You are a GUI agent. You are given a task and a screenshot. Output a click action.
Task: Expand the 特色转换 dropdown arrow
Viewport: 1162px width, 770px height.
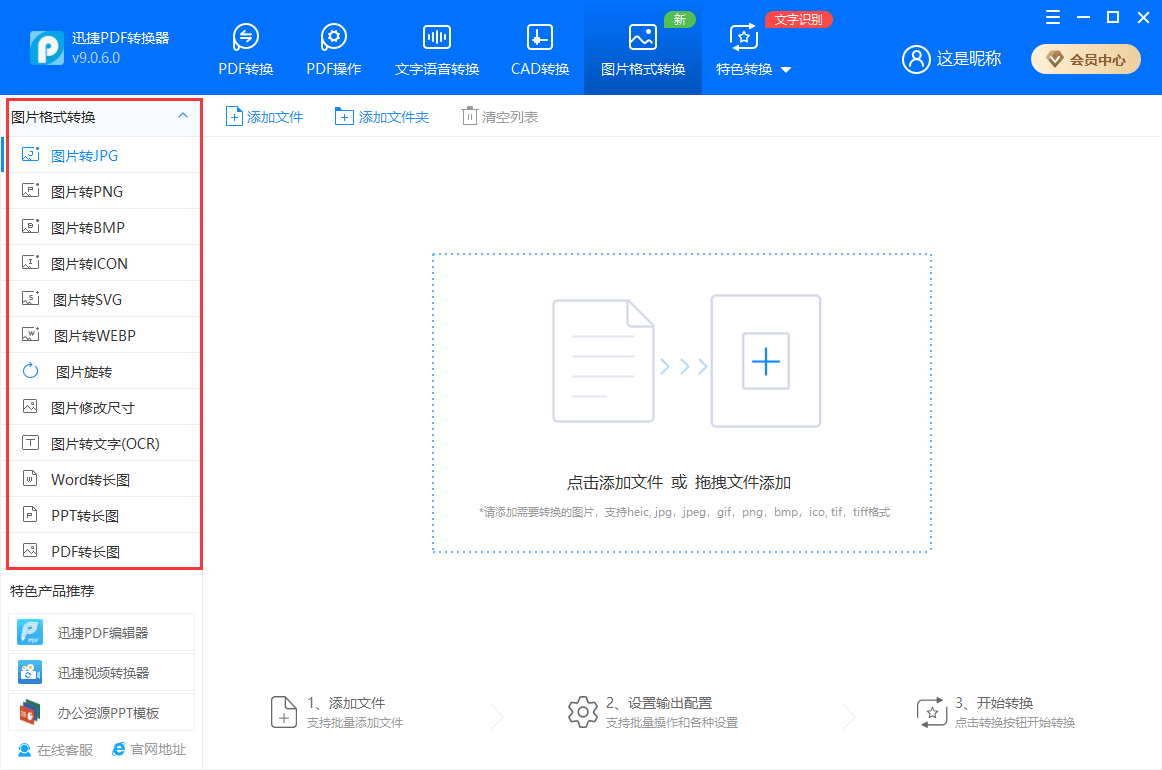coord(786,70)
